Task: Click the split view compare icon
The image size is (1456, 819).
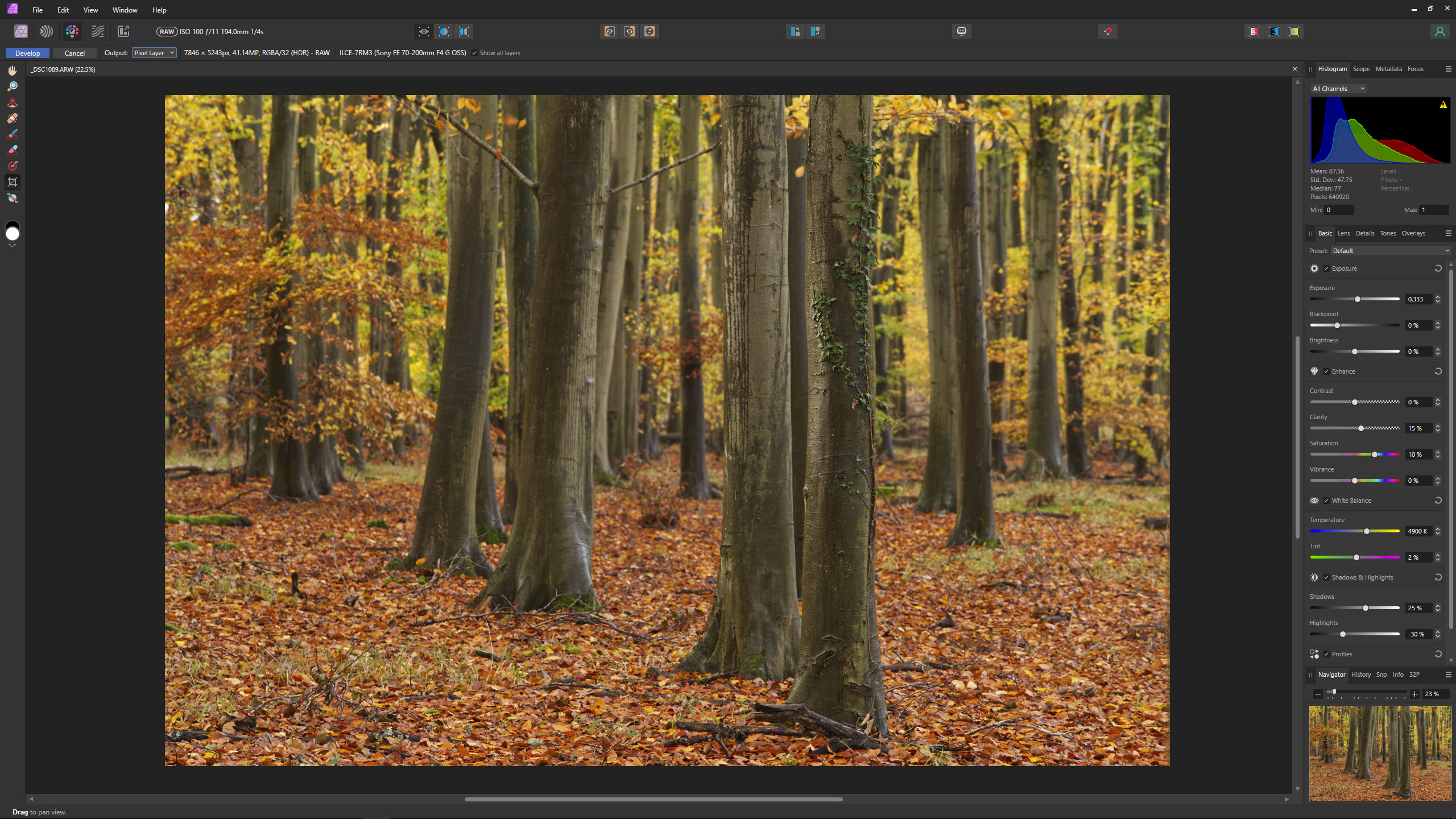Action: click(444, 31)
